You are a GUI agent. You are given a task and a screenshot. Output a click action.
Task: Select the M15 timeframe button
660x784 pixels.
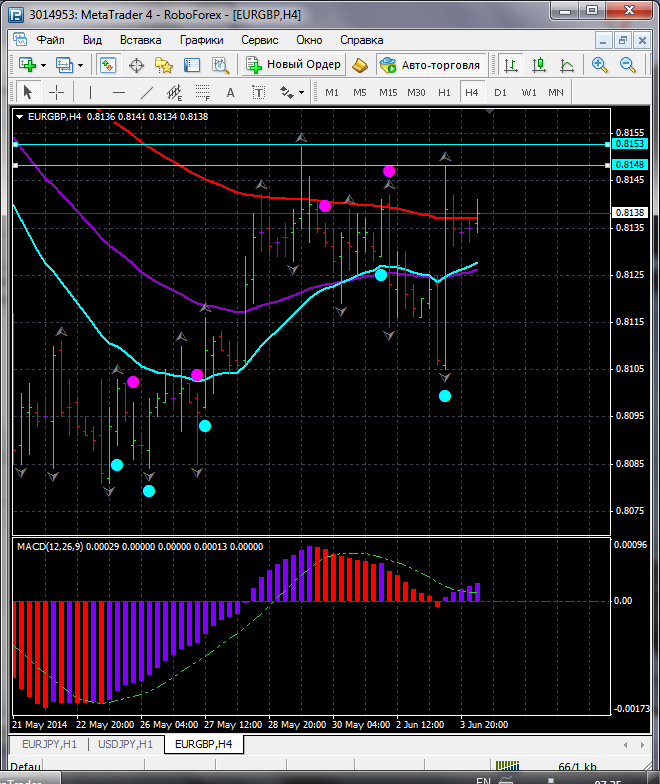click(388, 92)
